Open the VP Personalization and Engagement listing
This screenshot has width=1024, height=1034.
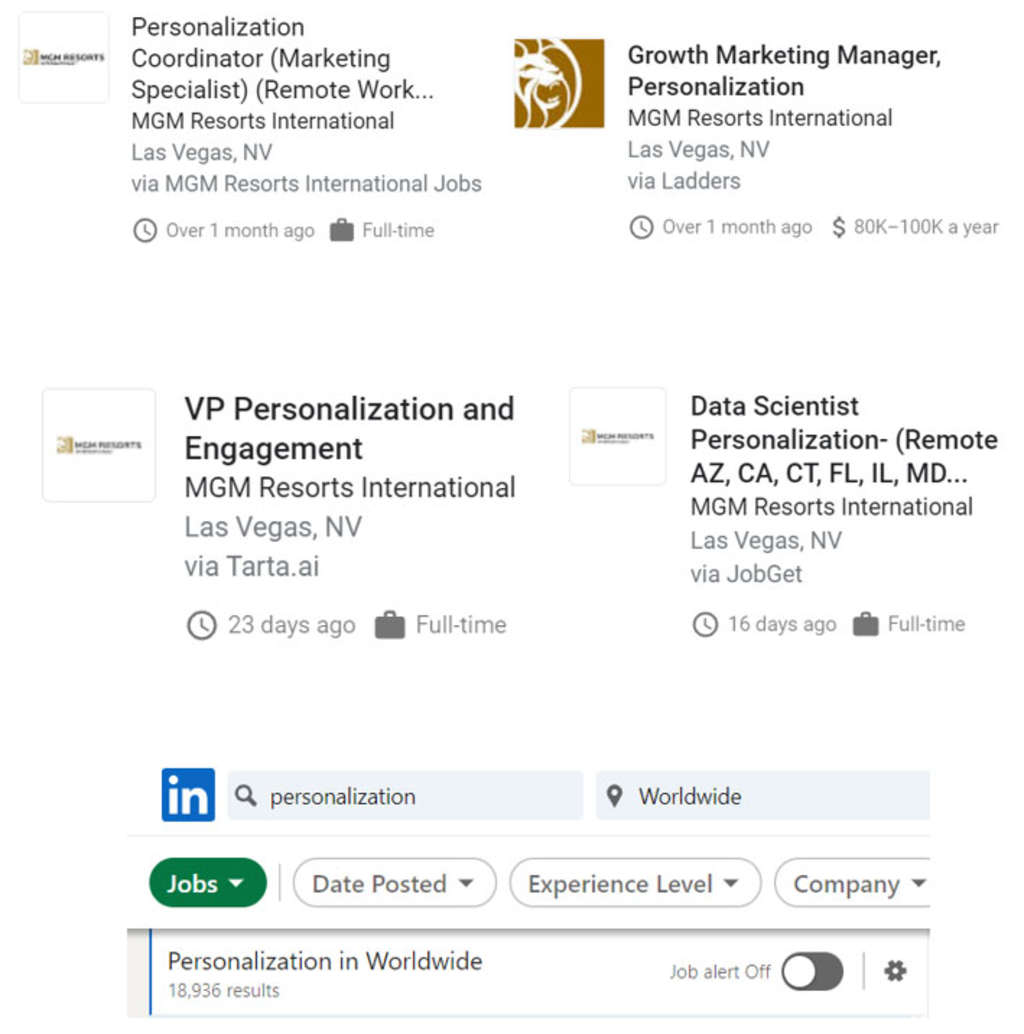pyautogui.click(x=349, y=429)
